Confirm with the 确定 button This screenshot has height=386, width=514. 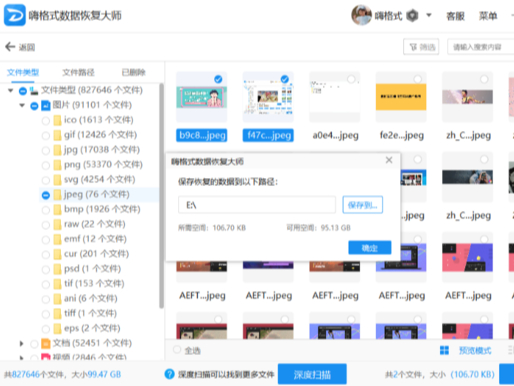click(x=370, y=248)
